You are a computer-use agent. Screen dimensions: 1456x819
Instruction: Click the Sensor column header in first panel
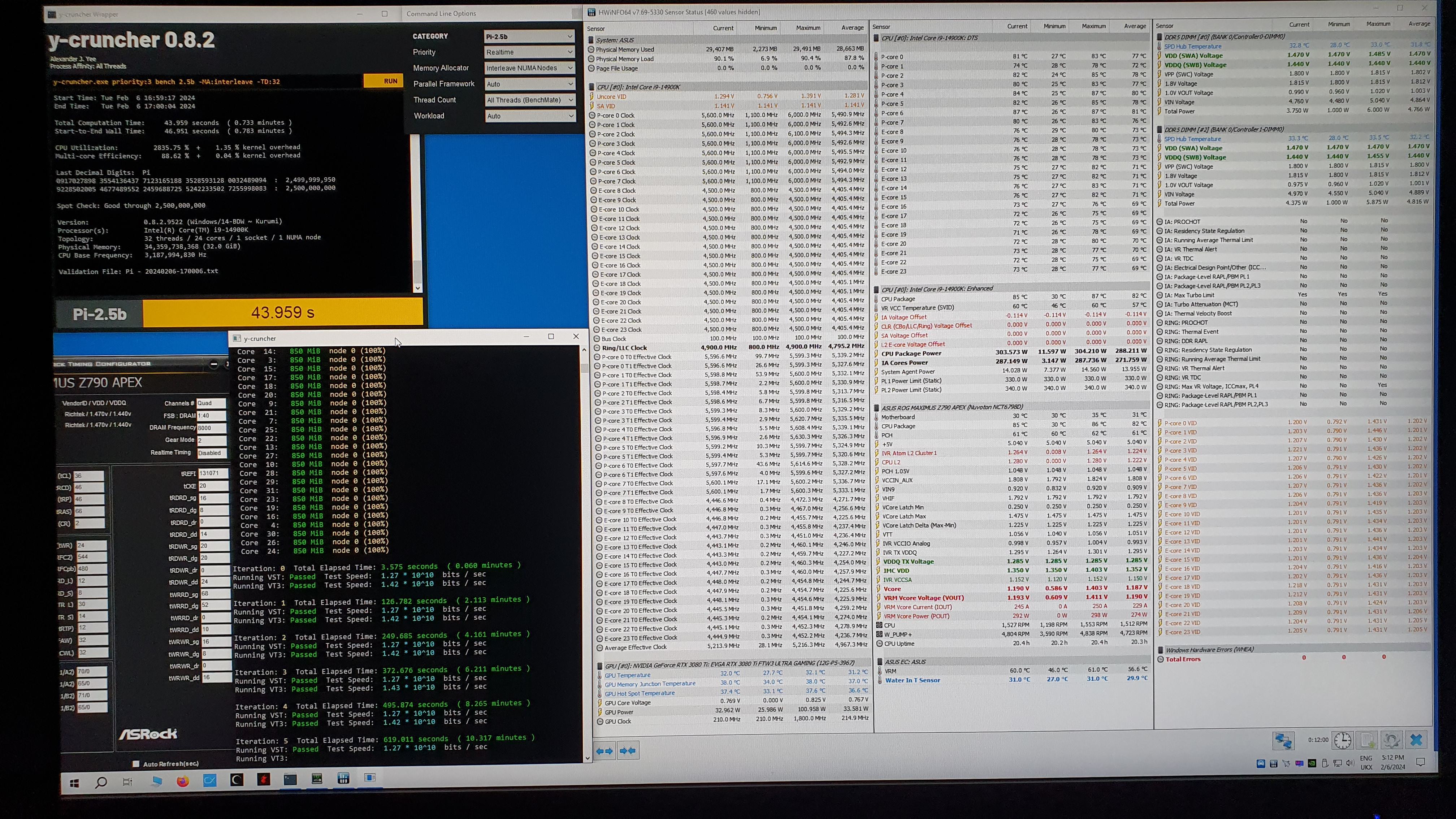(596, 28)
